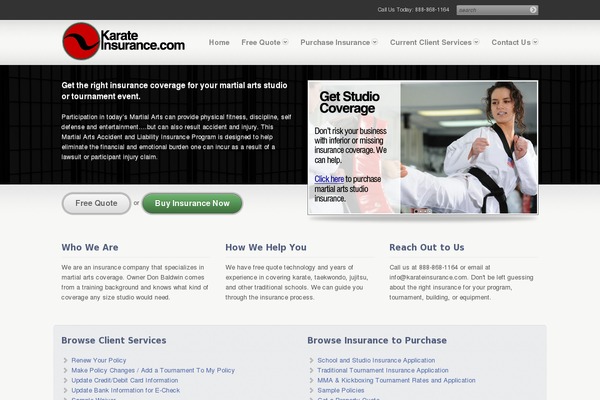
Task: Expand the Free Quote dropdown arrow
Action: click(285, 42)
